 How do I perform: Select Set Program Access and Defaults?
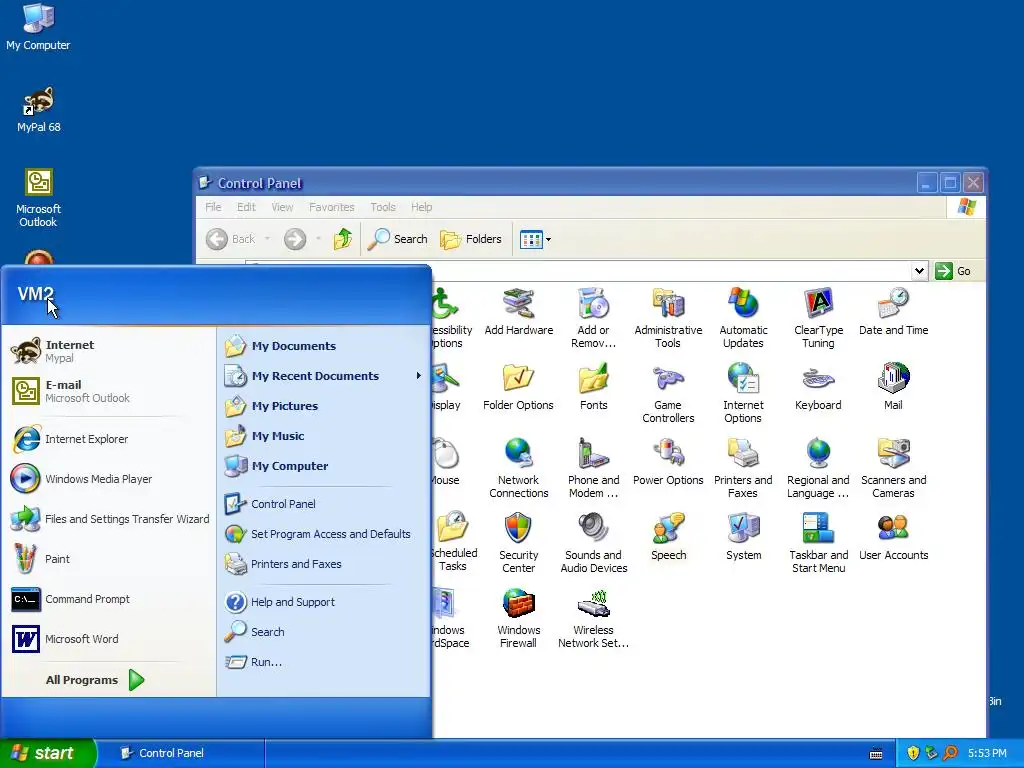[x=323, y=534]
